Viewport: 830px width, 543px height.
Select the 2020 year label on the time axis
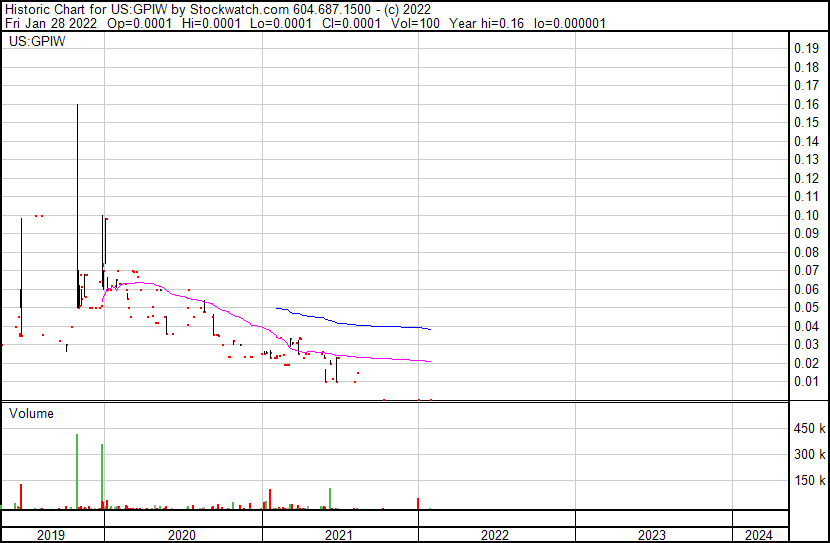coord(183,535)
